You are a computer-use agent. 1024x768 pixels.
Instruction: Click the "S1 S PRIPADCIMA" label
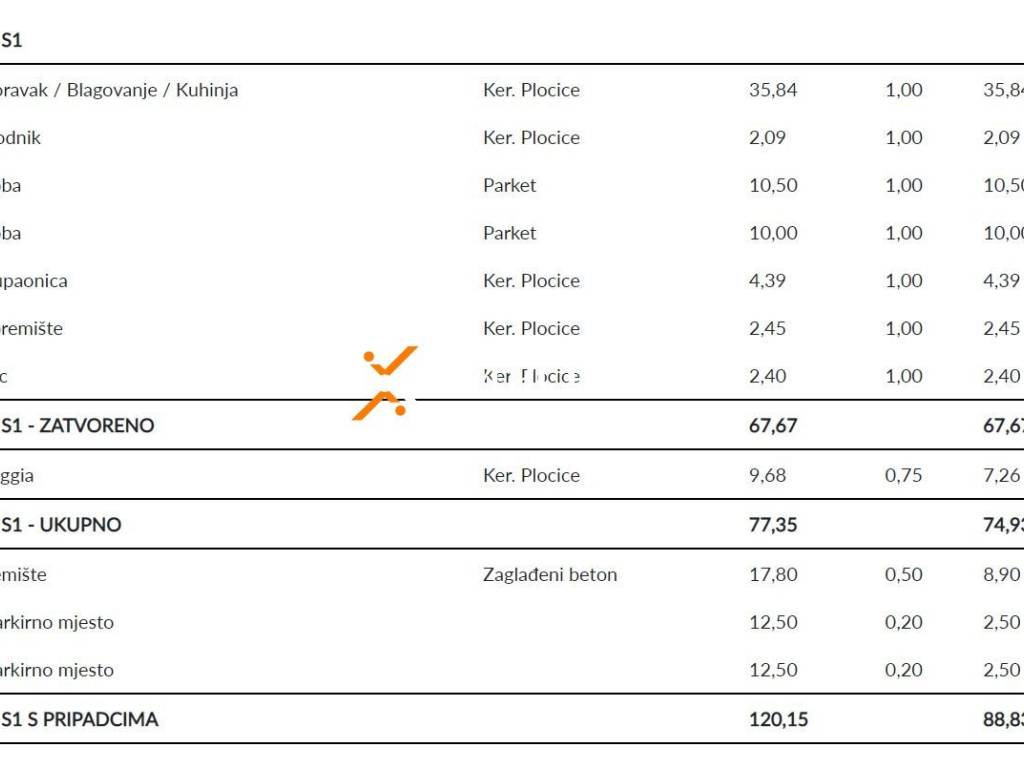point(80,719)
